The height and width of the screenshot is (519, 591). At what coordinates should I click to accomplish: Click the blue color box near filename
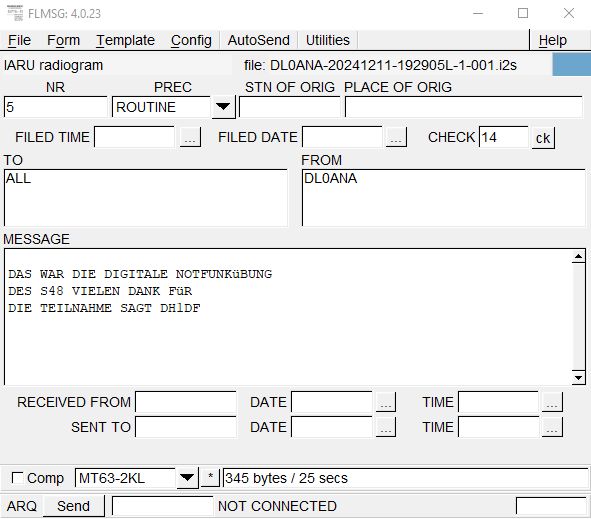pyautogui.click(x=571, y=64)
